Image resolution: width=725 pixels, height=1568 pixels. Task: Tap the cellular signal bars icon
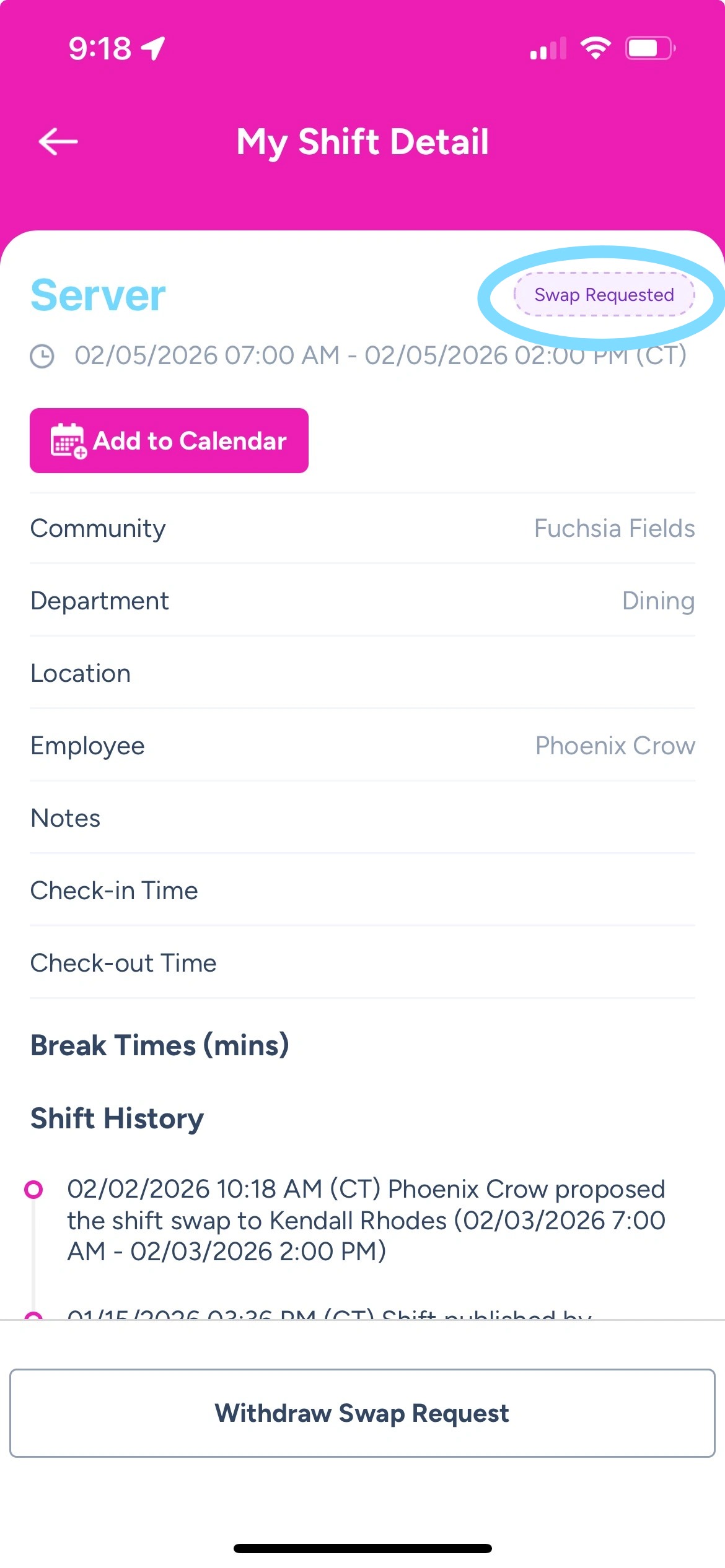coord(548,48)
